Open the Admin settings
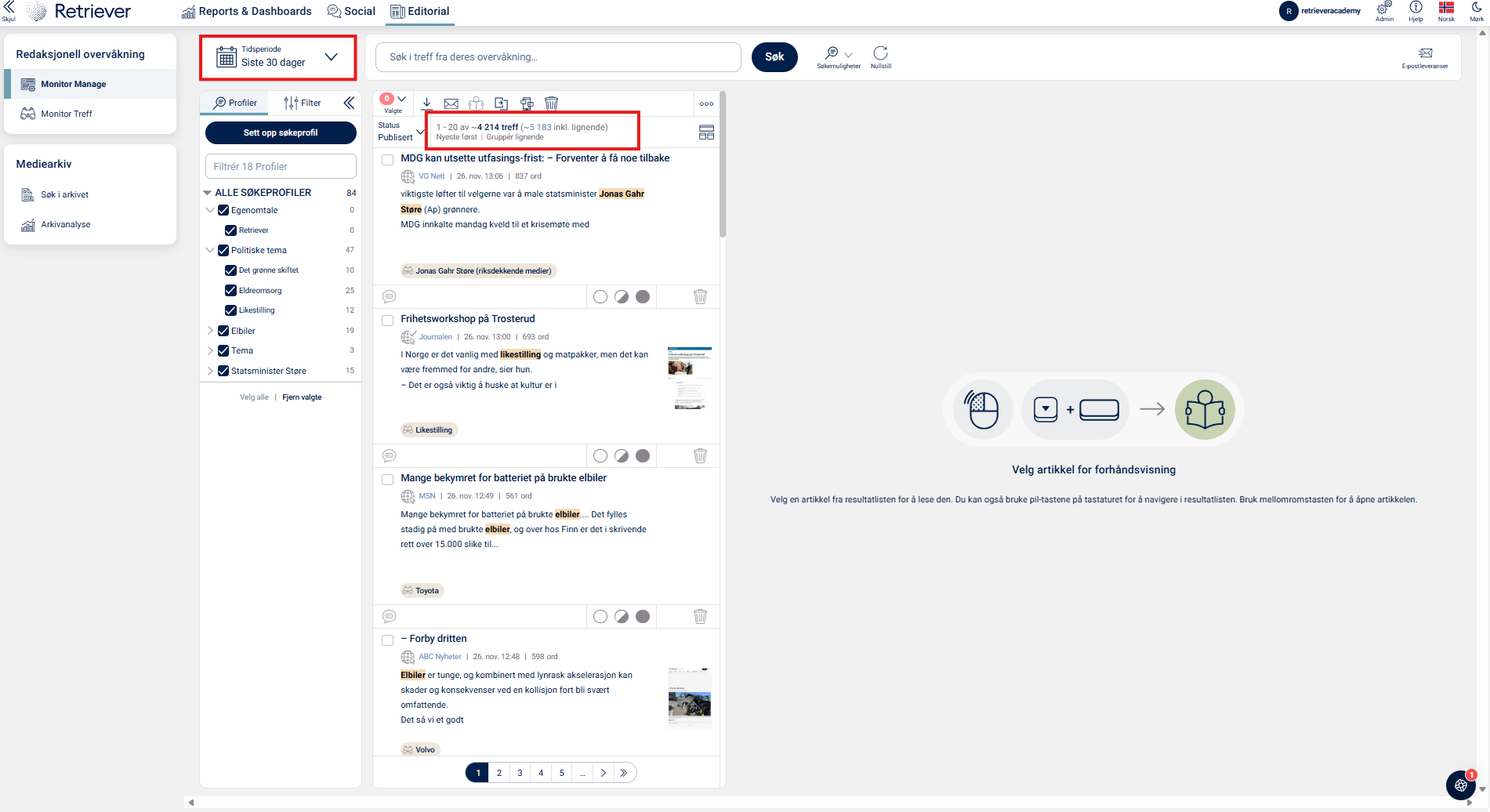 tap(1384, 11)
